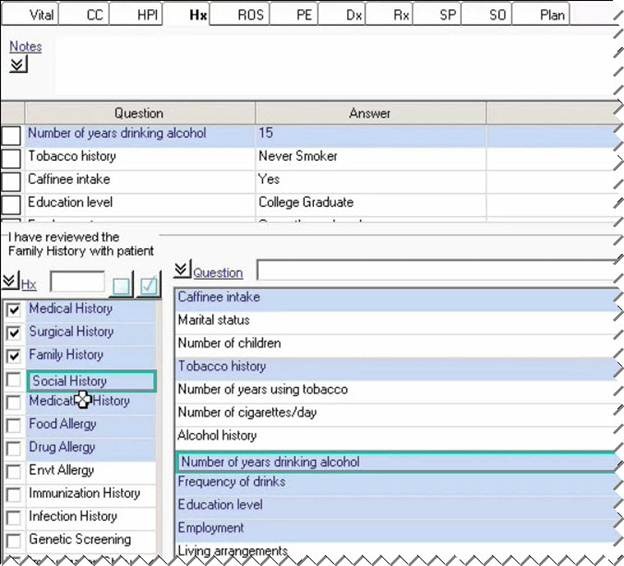Click the check-all icon next to Hx field
The image size is (624, 566).
pos(148,286)
